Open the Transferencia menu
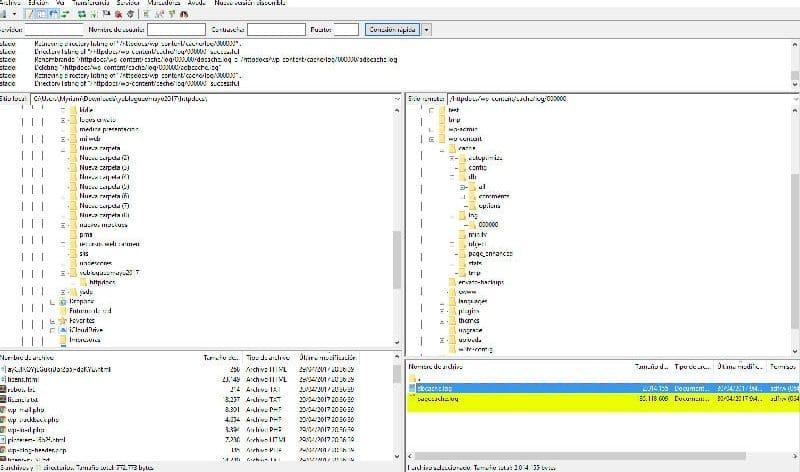This screenshot has height=472, width=800. [x=91, y=3]
